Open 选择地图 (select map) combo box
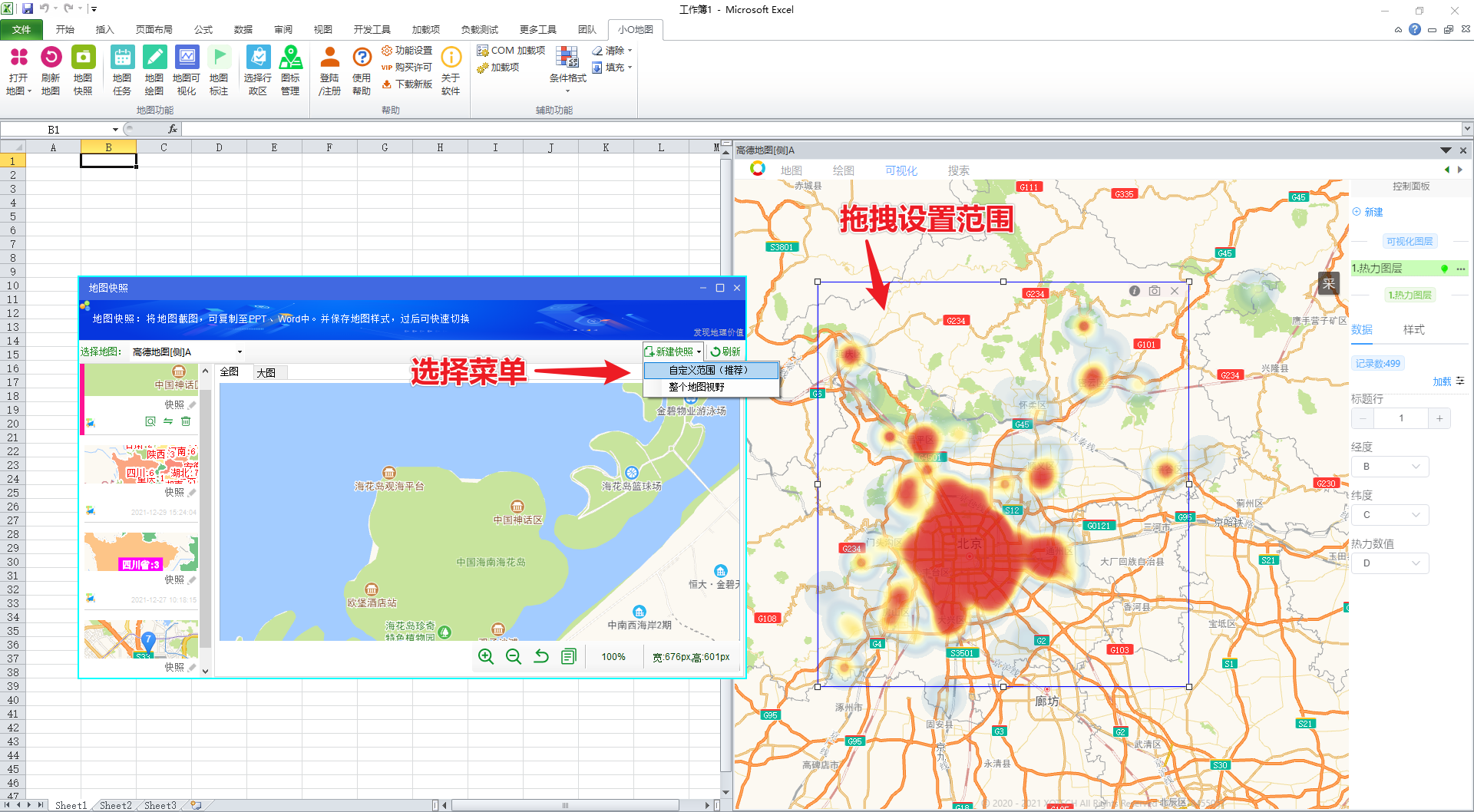This screenshot has width=1474, height=812. click(187, 352)
